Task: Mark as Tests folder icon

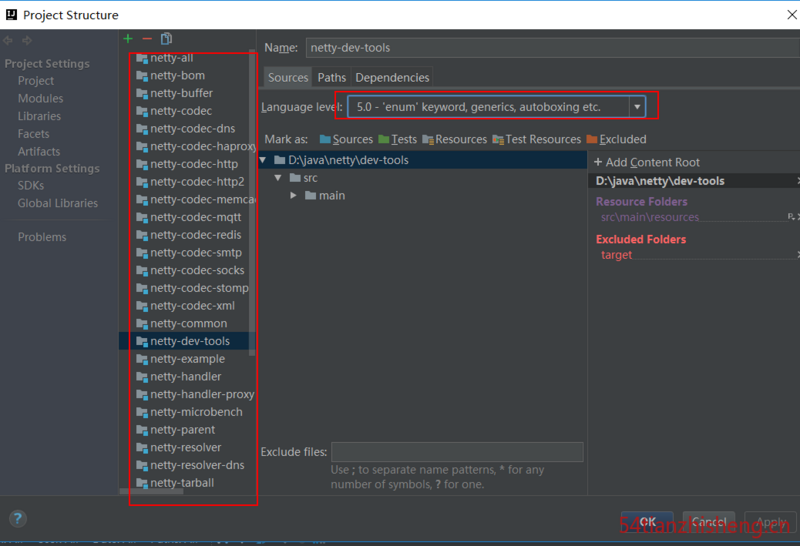Action: coord(384,139)
